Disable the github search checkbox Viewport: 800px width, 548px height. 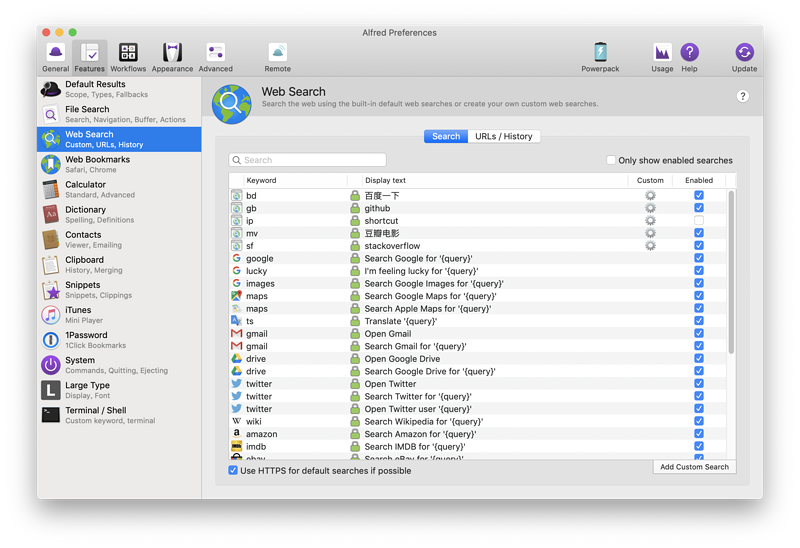pyautogui.click(x=699, y=208)
